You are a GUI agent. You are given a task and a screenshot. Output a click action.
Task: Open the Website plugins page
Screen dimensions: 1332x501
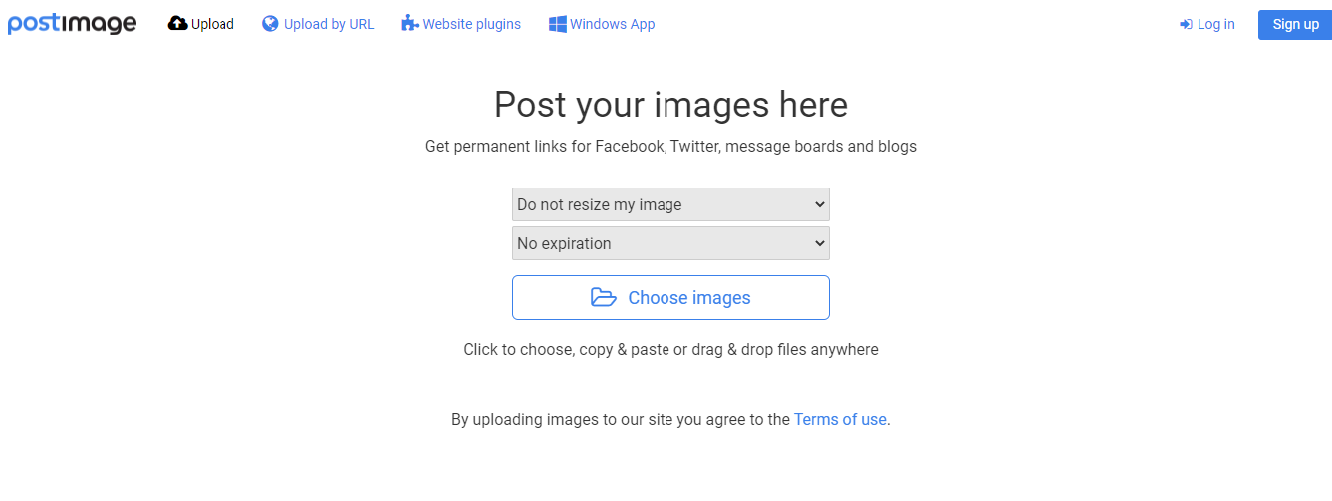coord(471,24)
